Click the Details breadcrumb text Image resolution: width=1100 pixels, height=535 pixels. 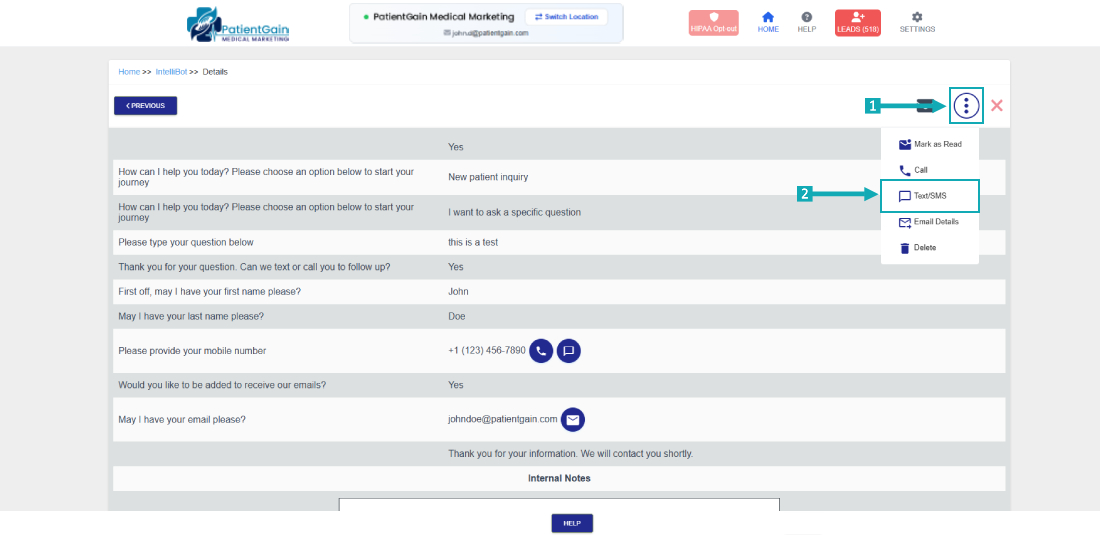pos(215,72)
